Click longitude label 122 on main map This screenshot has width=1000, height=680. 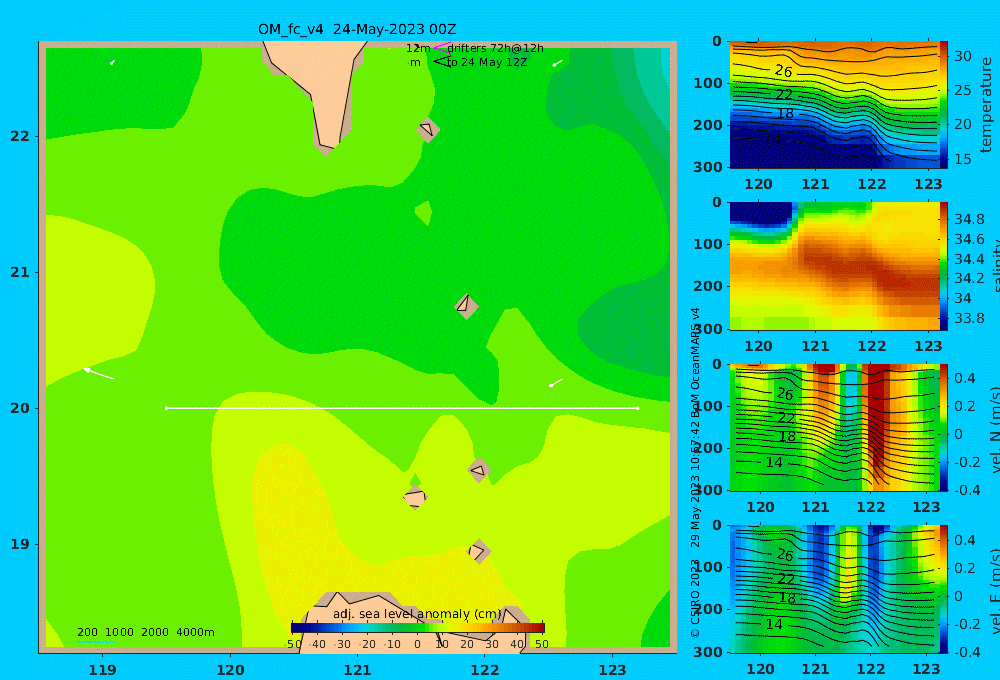click(x=485, y=670)
